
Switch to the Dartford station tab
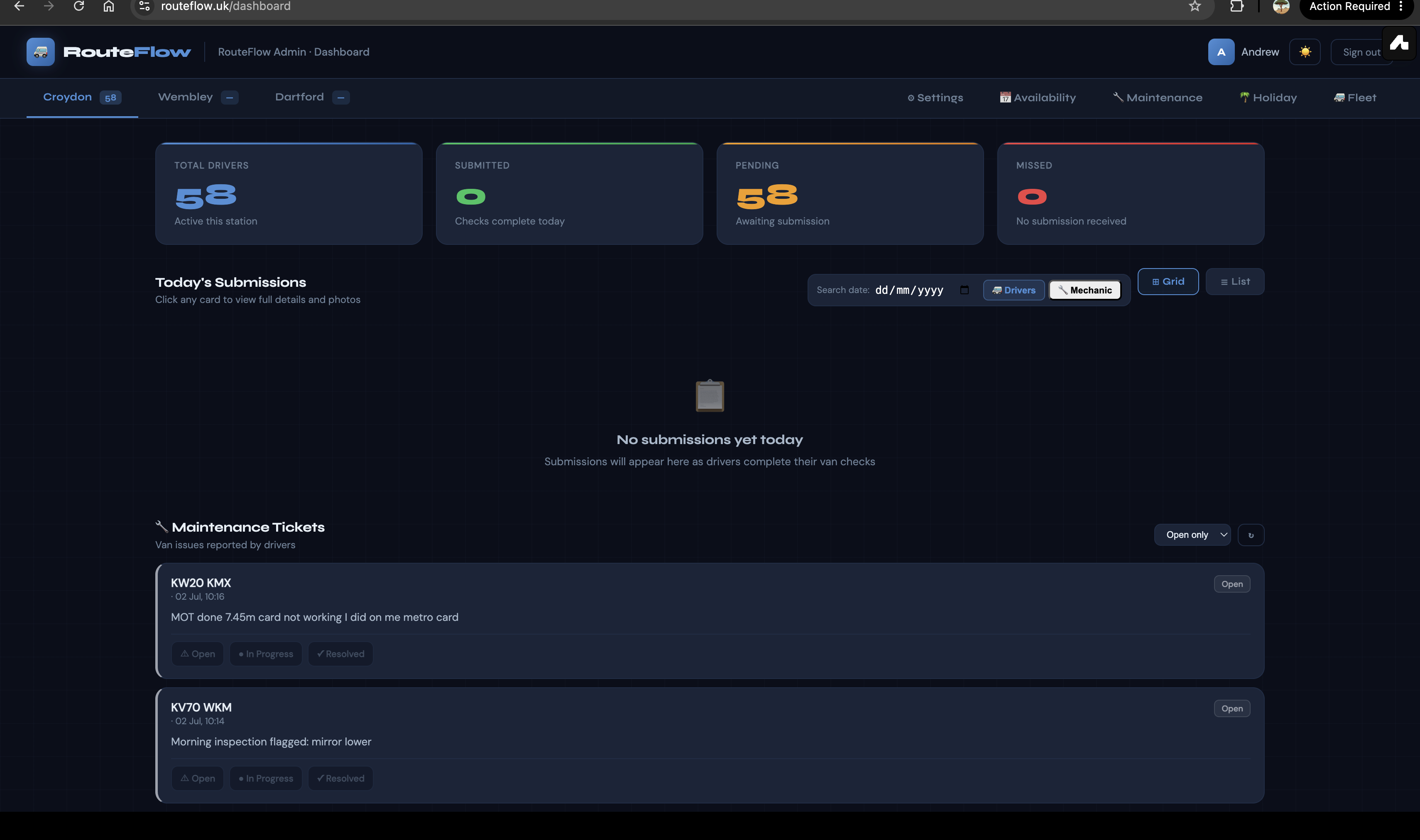tap(312, 98)
